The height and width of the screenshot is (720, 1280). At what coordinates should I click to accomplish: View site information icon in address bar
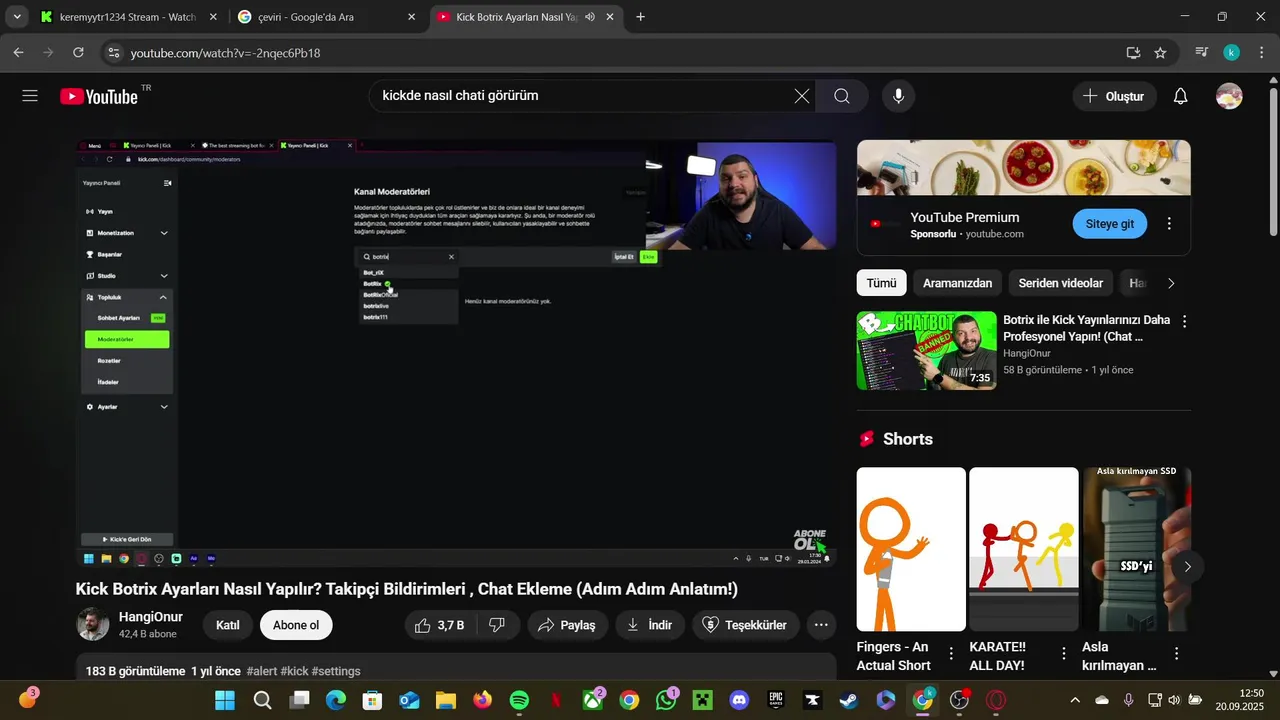[113, 52]
